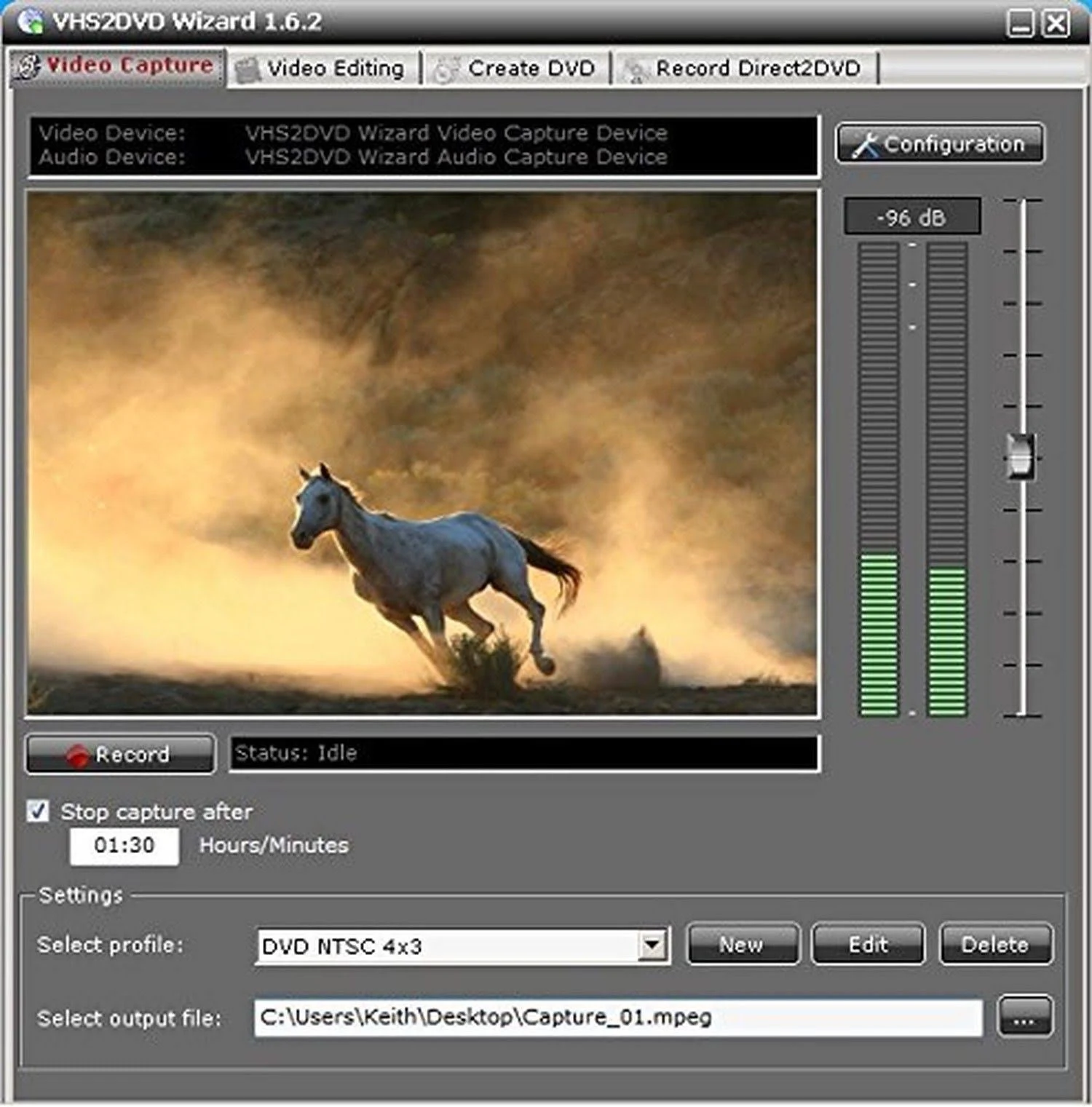This screenshot has height=1107, width=1092.
Task: Click the Select output file label
Action: [129, 1017]
